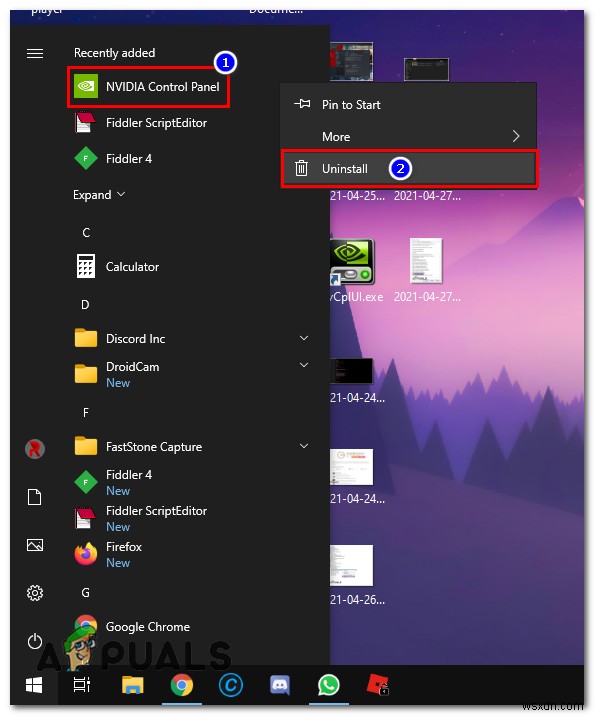Screen dimensions: 595x716
Task: Jump to letter G section header
Action: click(85, 593)
